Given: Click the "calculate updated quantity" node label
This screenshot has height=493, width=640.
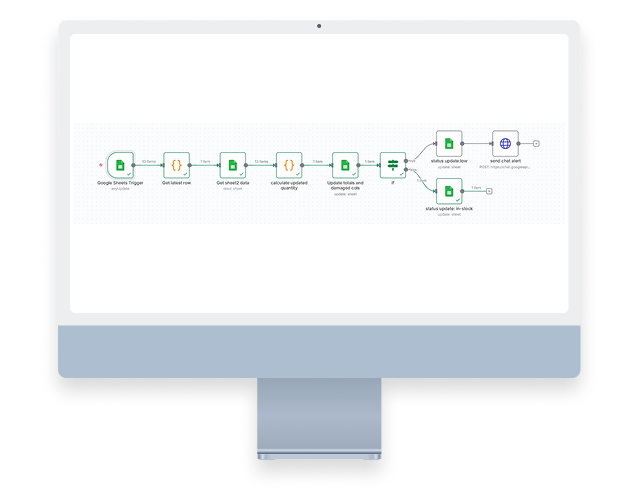Looking at the screenshot, I should pyautogui.click(x=288, y=183).
